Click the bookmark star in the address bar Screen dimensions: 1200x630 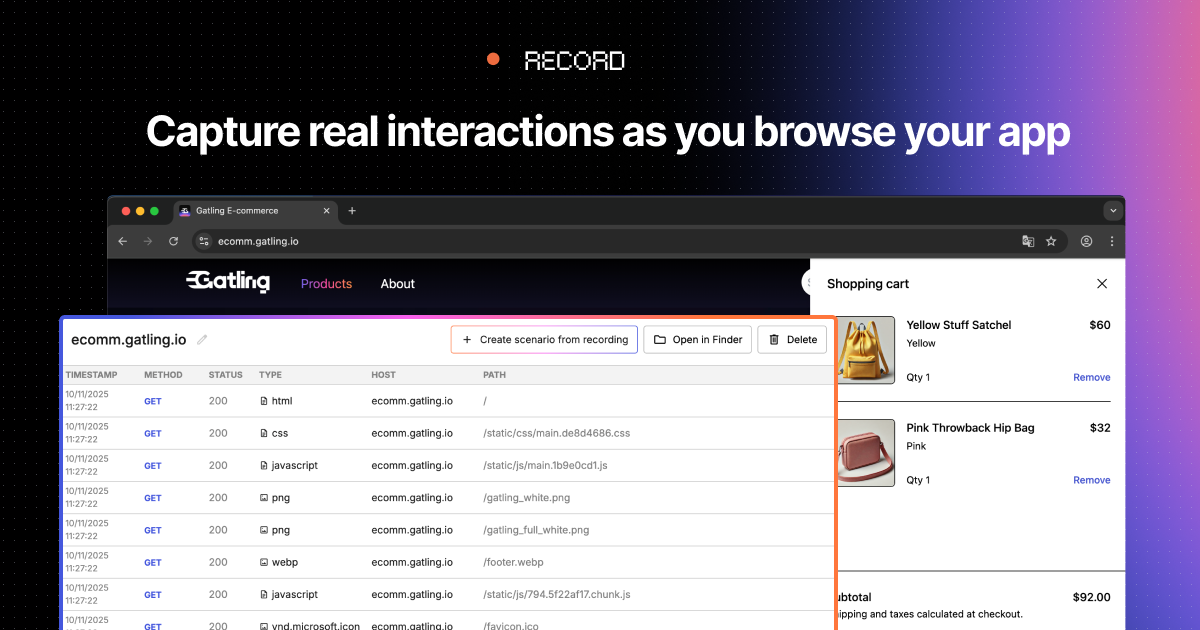[1051, 241]
